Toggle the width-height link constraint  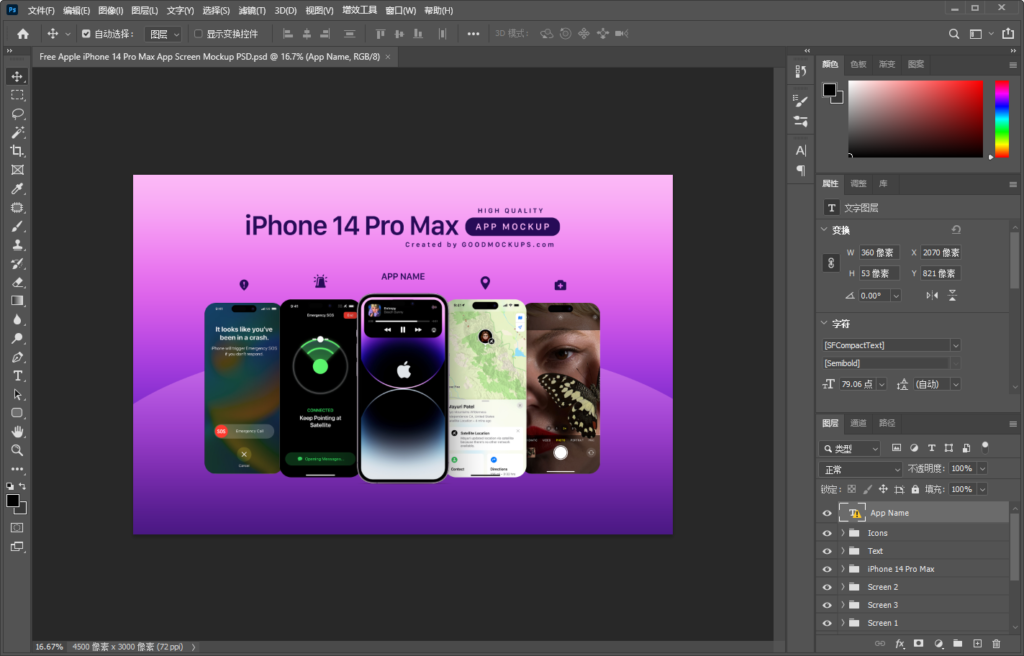[x=831, y=263]
